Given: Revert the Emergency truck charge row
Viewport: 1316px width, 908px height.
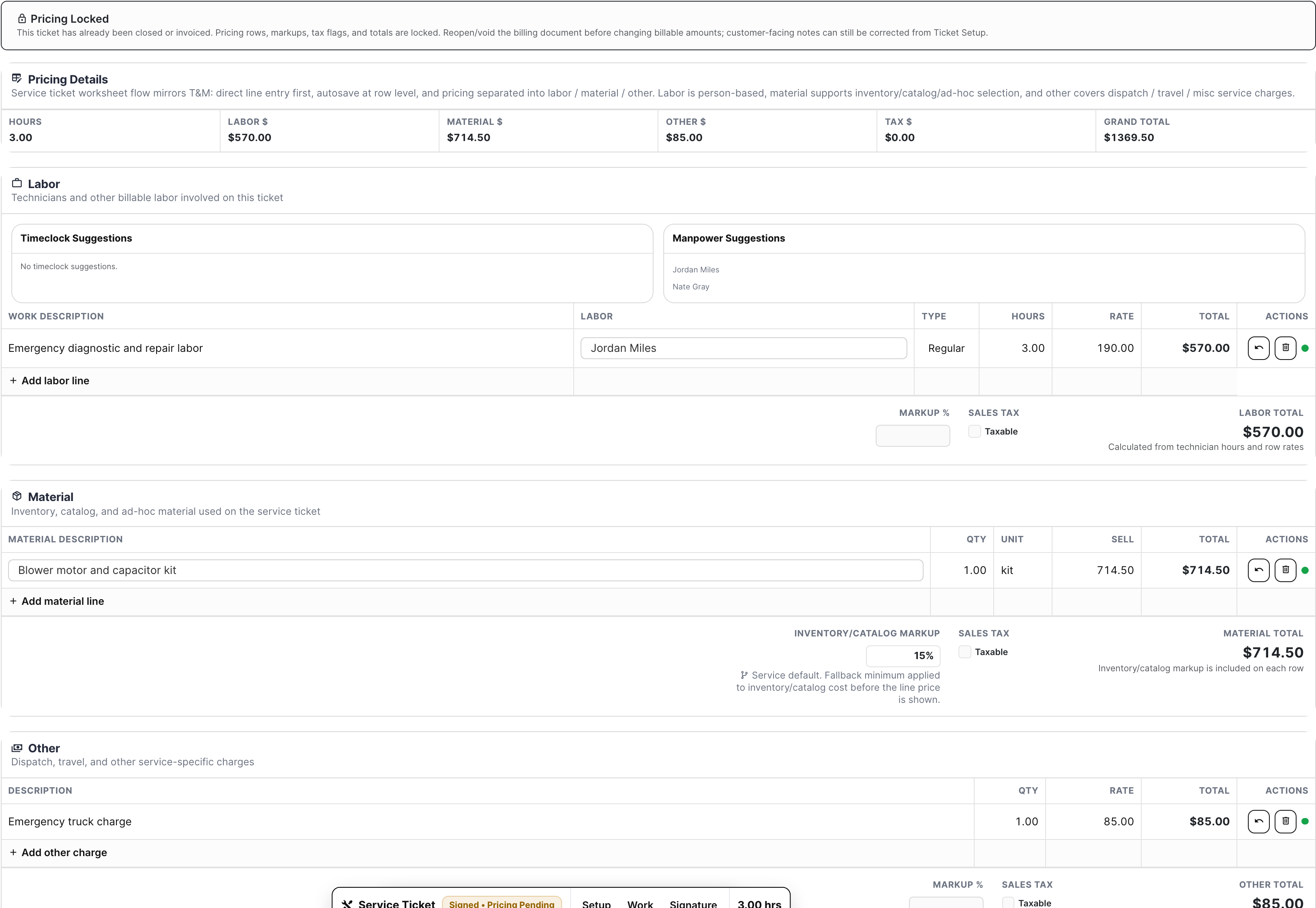Looking at the screenshot, I should click(x=1258, y=821).
